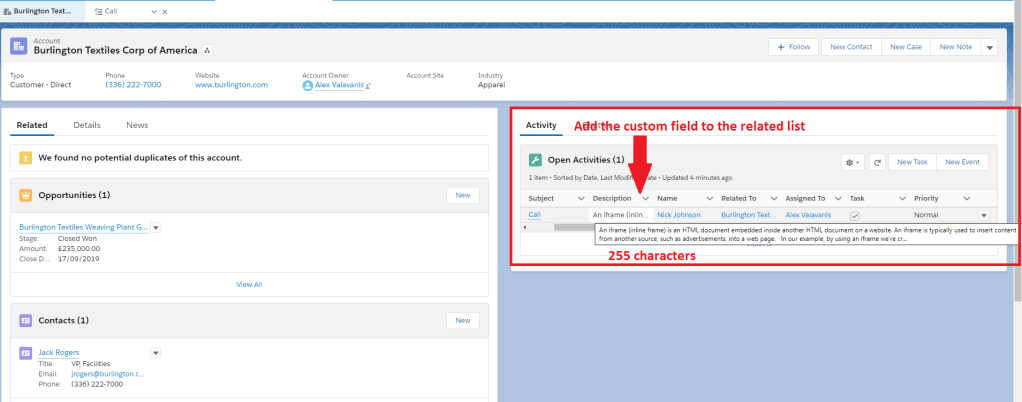Image resolution: width=1022 pixels, height=402 pixels.
Task: Open the www.burlington.com website link
Action: coord(231,85)
